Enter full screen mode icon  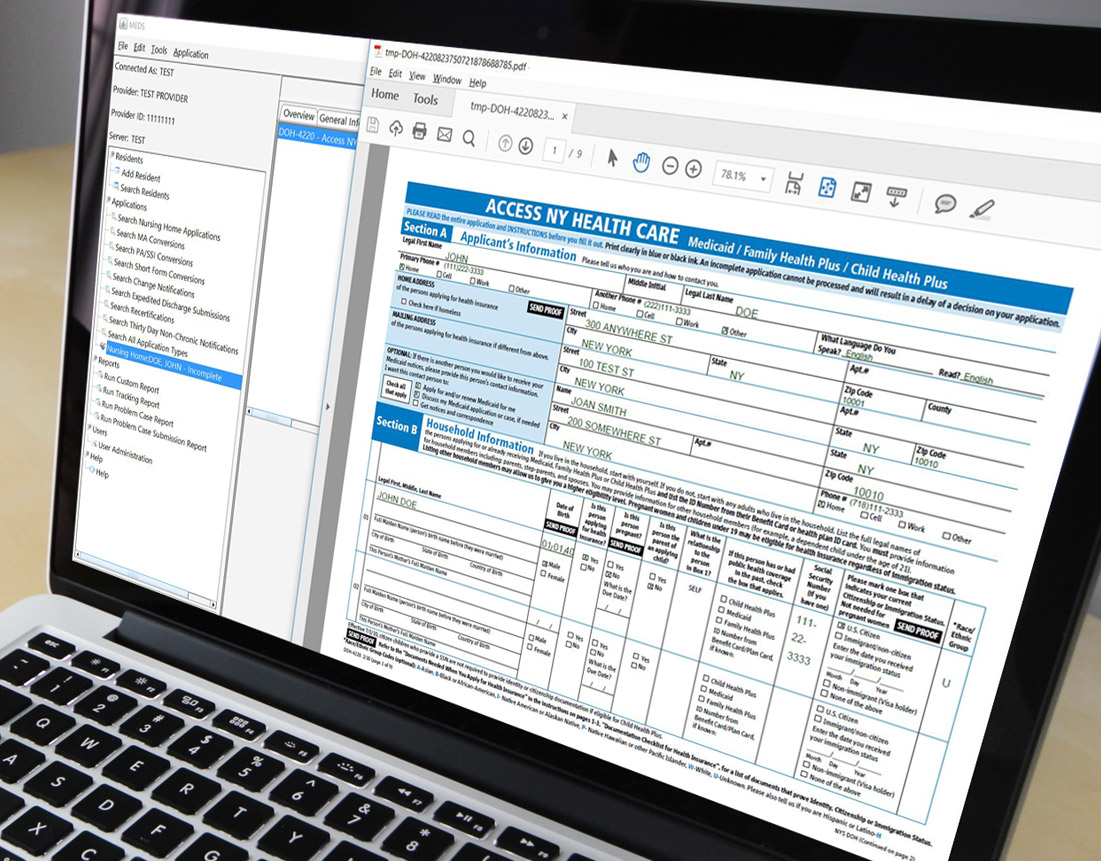click(861, 192)
